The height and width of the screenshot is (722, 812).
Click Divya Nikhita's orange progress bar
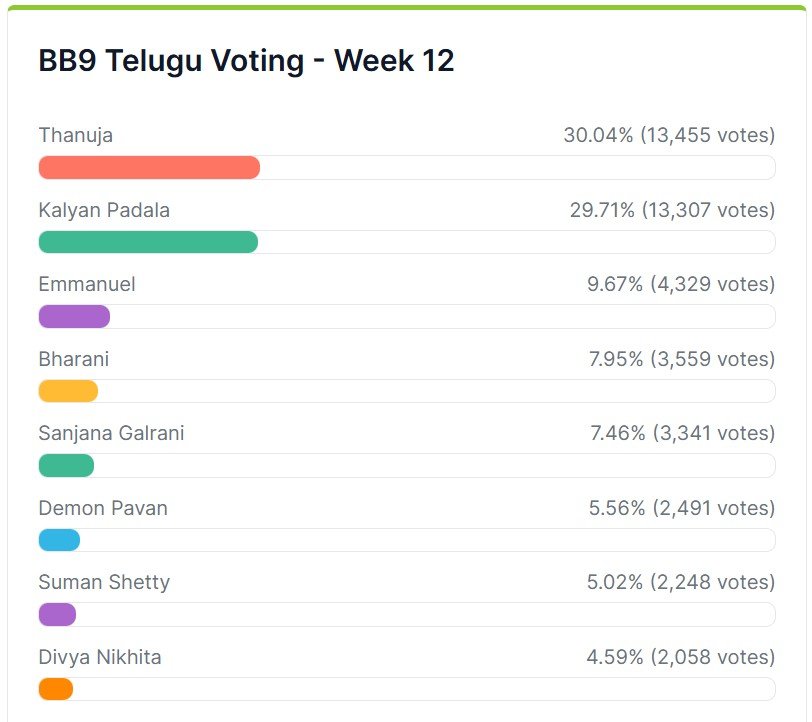[x=56, y=689]
